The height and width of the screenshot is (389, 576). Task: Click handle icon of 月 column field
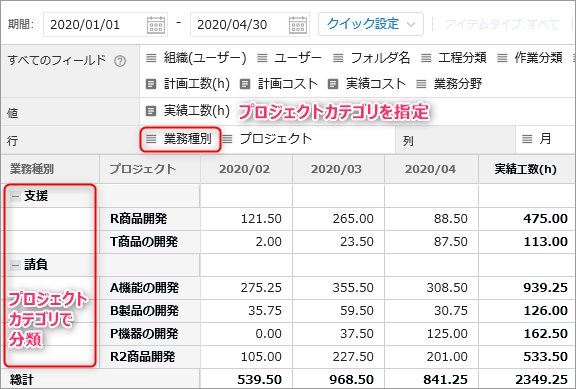point(527,139)
